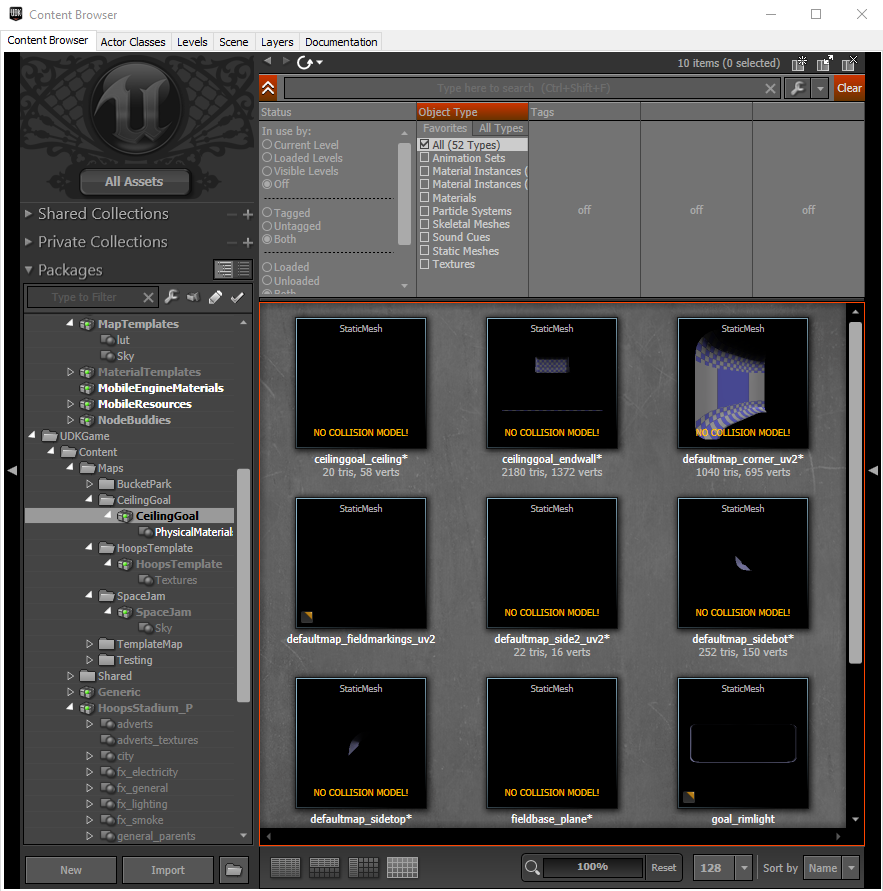Image resolution: width=883 pixels, height=891 pixels.
Task: Select the wrench filter icon beside package filter field
Action: pyautogui.click(x=171, y=297)
